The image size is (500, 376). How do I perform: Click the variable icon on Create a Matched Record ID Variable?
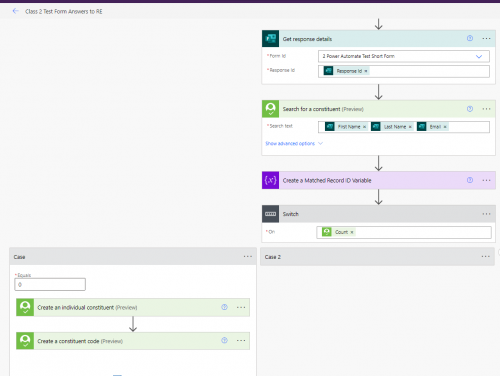(x=270, y=180)
